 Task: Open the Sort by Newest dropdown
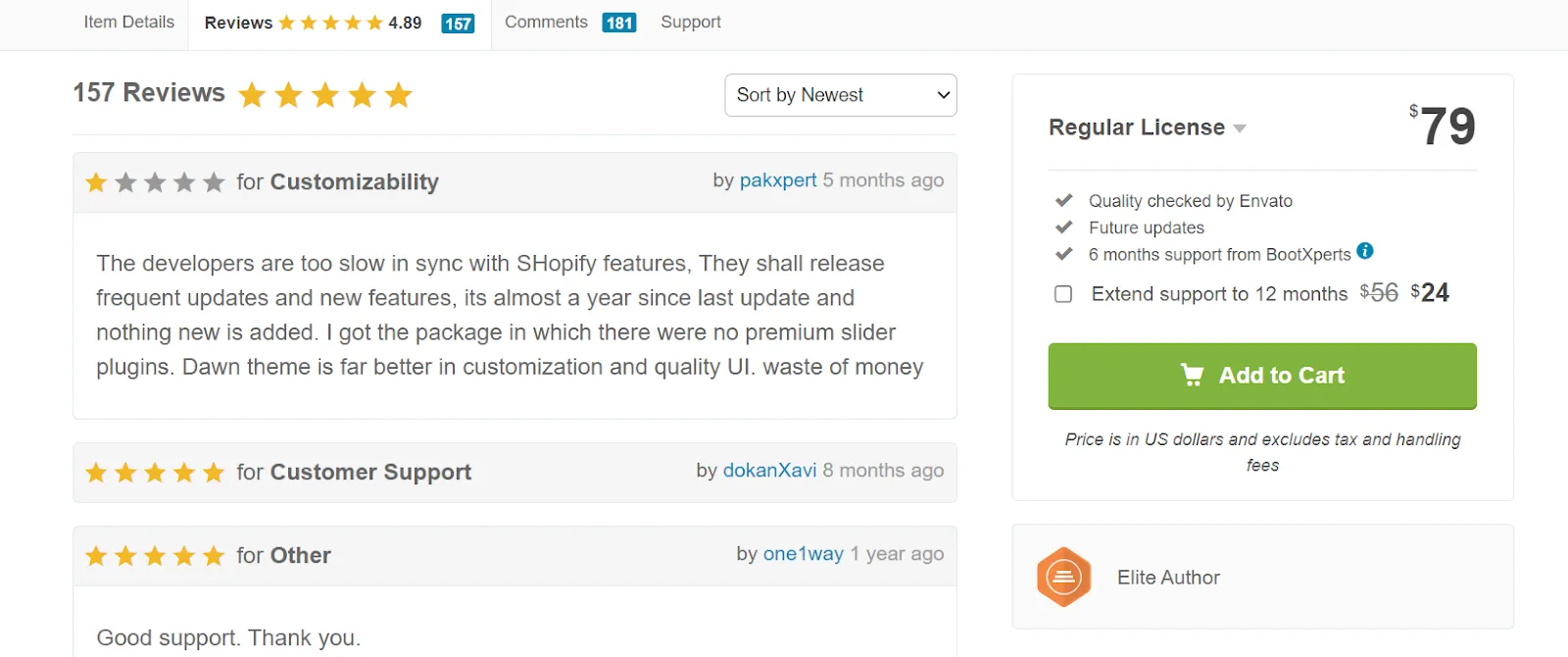pyautogui.click(x=841, y=95)
